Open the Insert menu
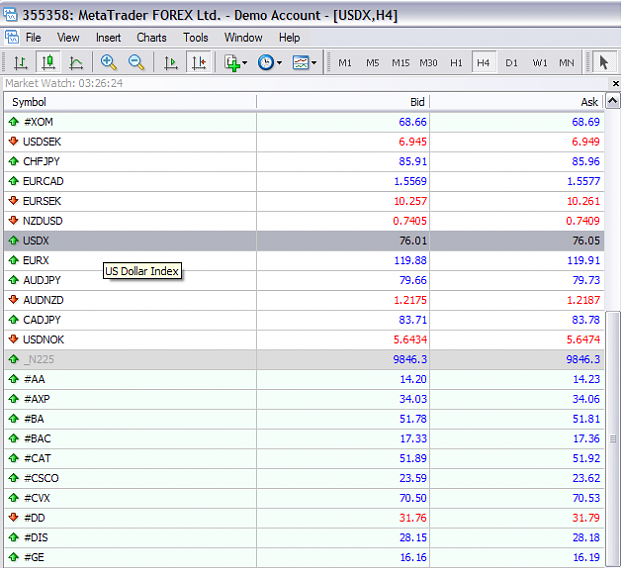 point(108,37)
